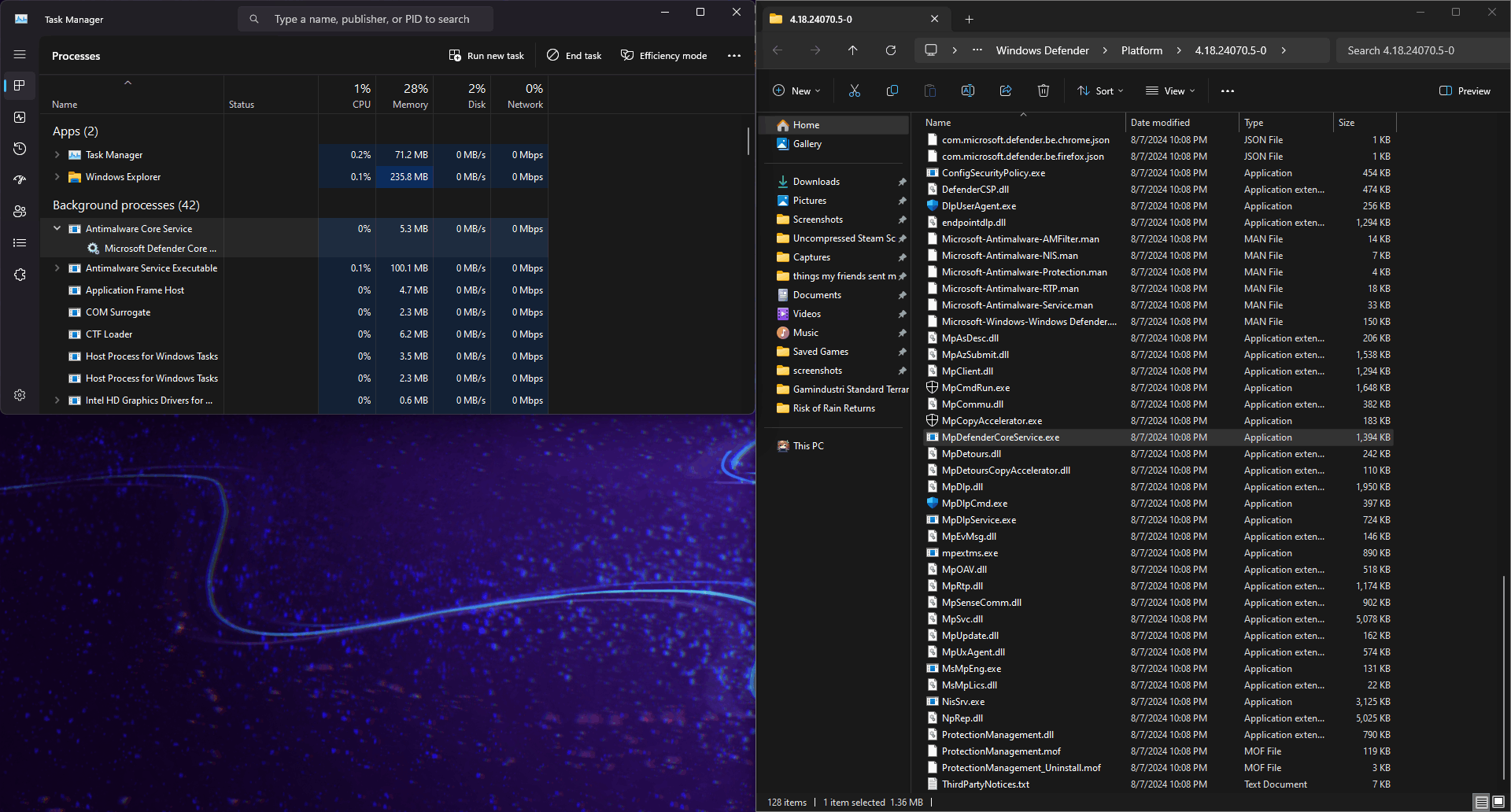Toggle the Preview pane in Explorer

point(1465,91)
